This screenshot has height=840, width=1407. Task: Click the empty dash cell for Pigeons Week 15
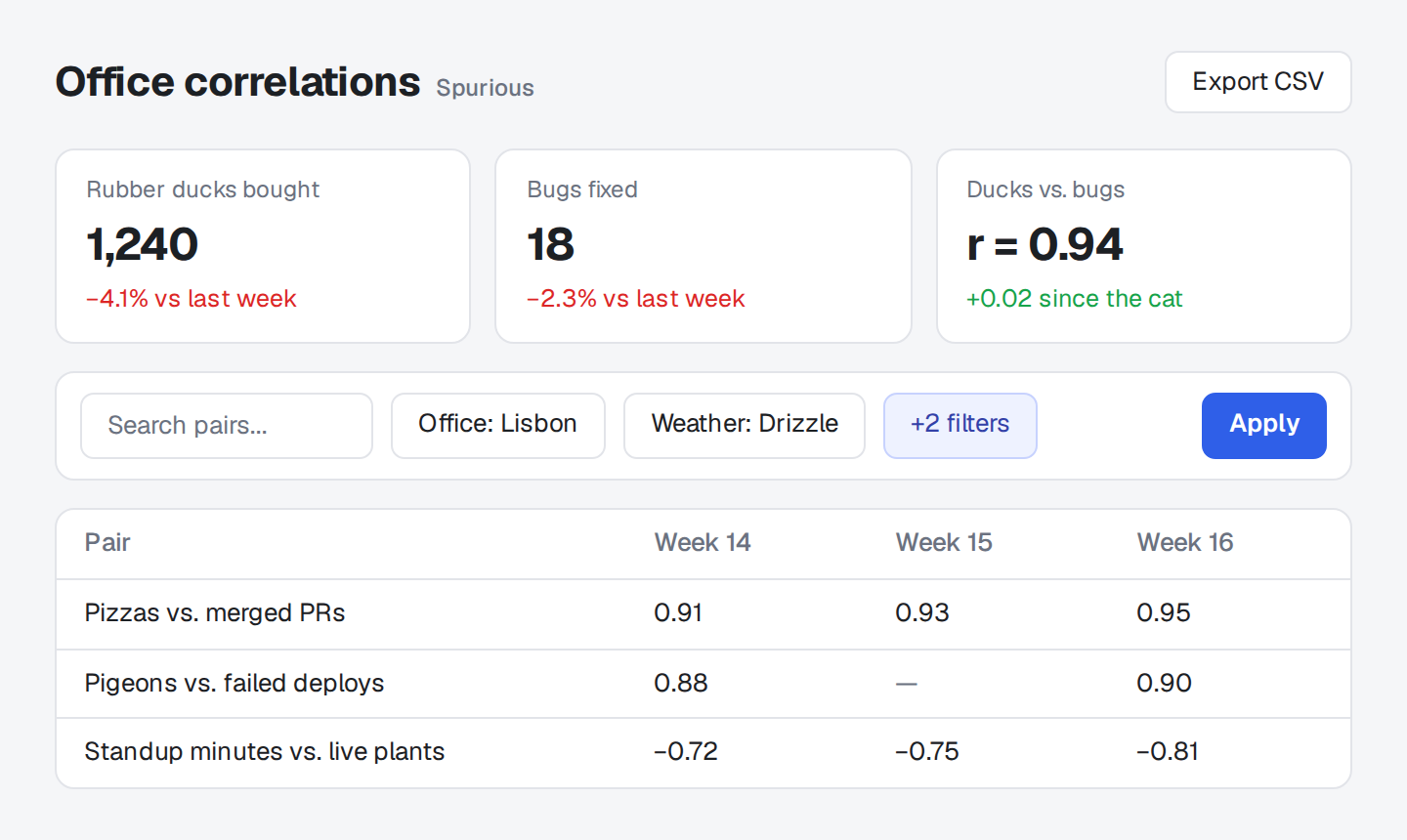tap(907, 684)
